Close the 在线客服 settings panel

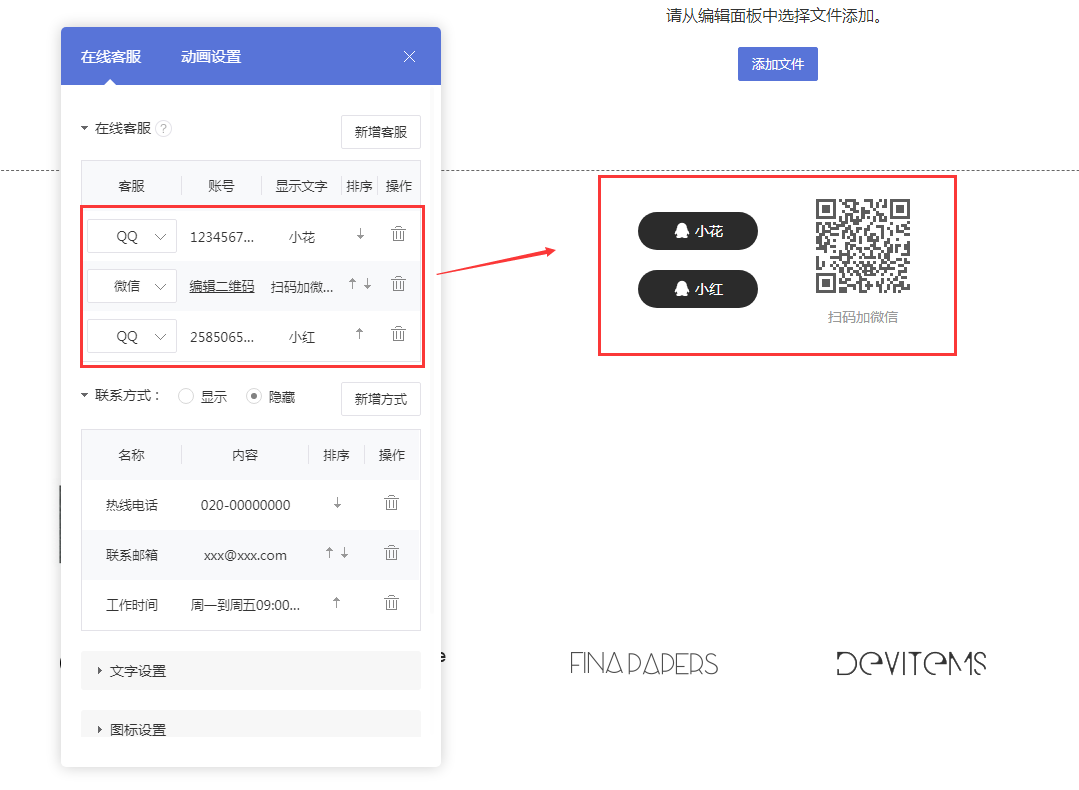pyautogui.click(x=409, y=56)
